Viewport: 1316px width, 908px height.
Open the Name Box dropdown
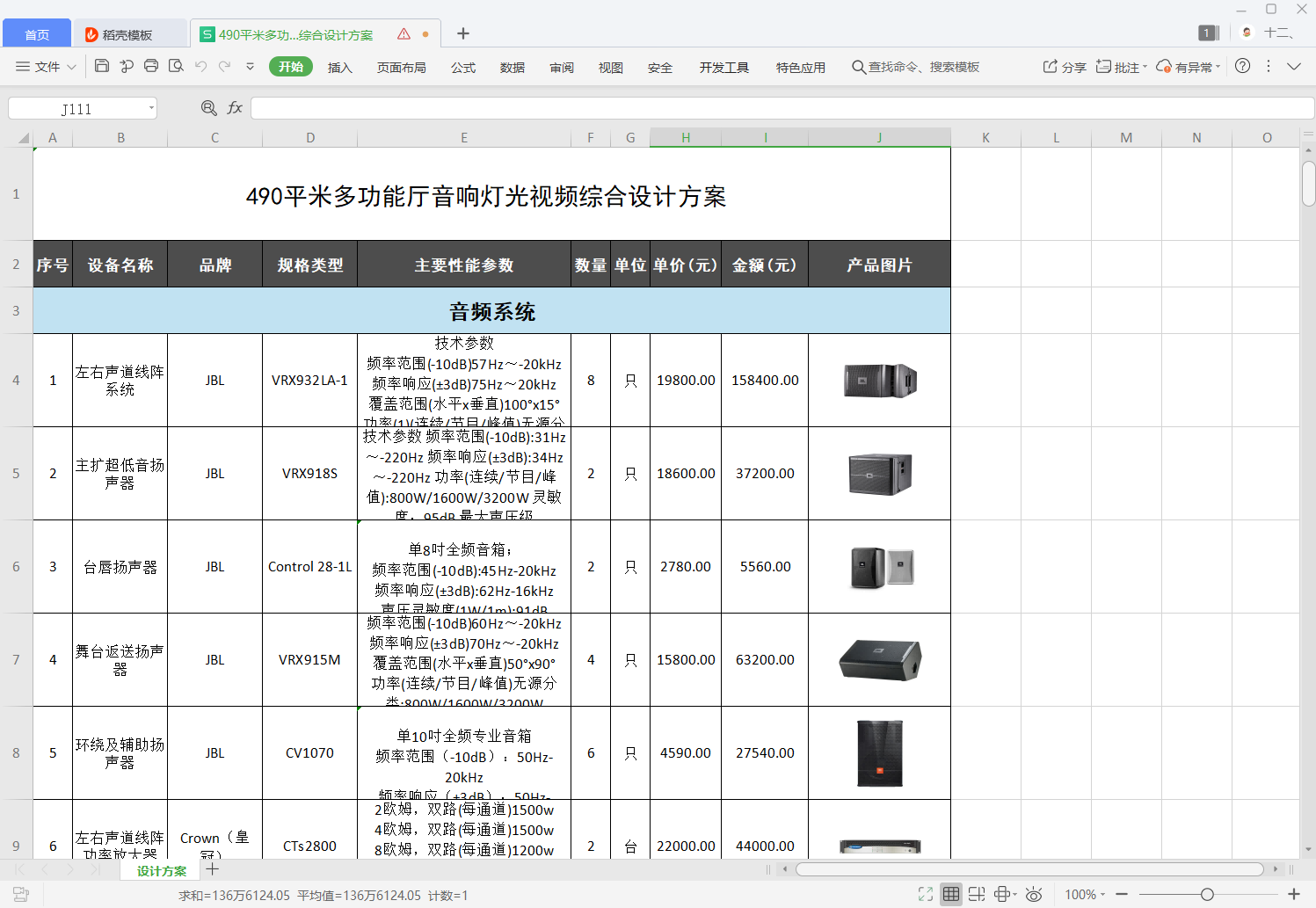click(x=150, y=107)
